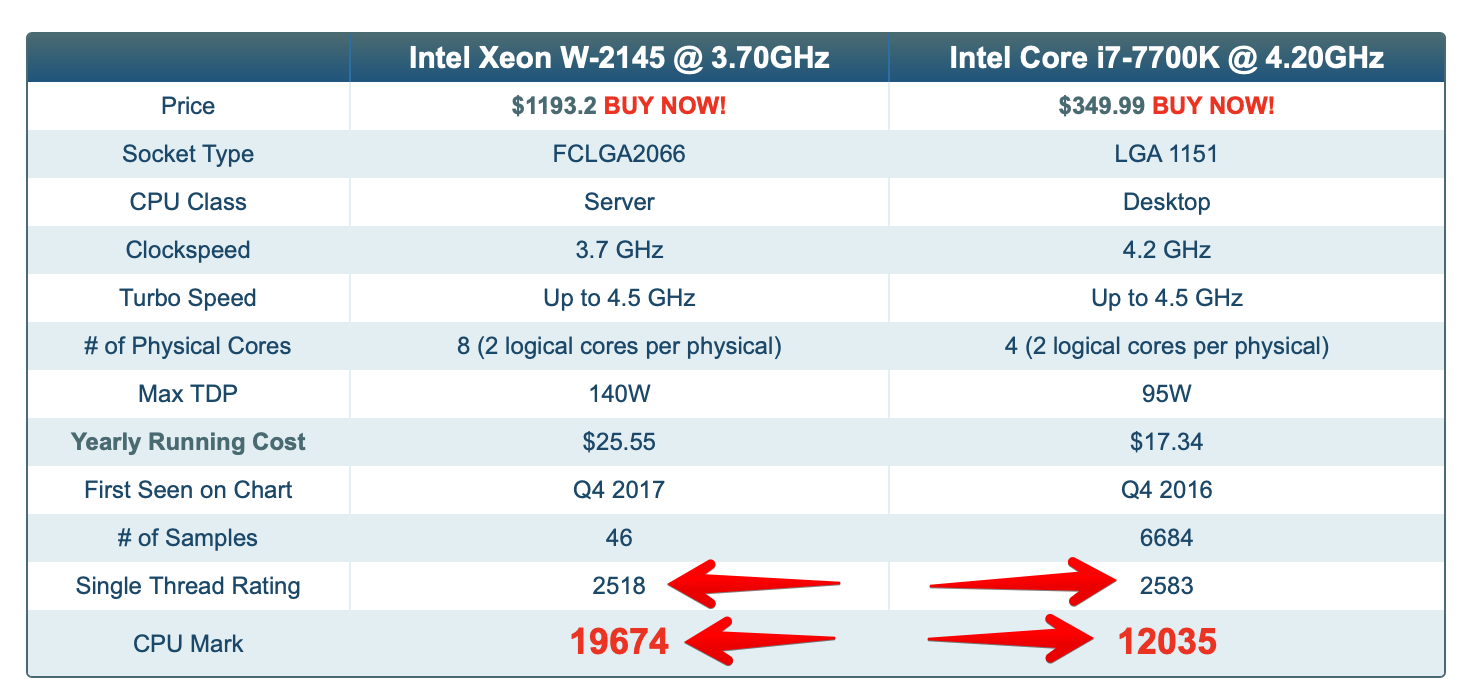The height and width of the screenshot is (698, 1468).
Task: Select the Intel Xeon W-2145 column header
Action: 619,58
